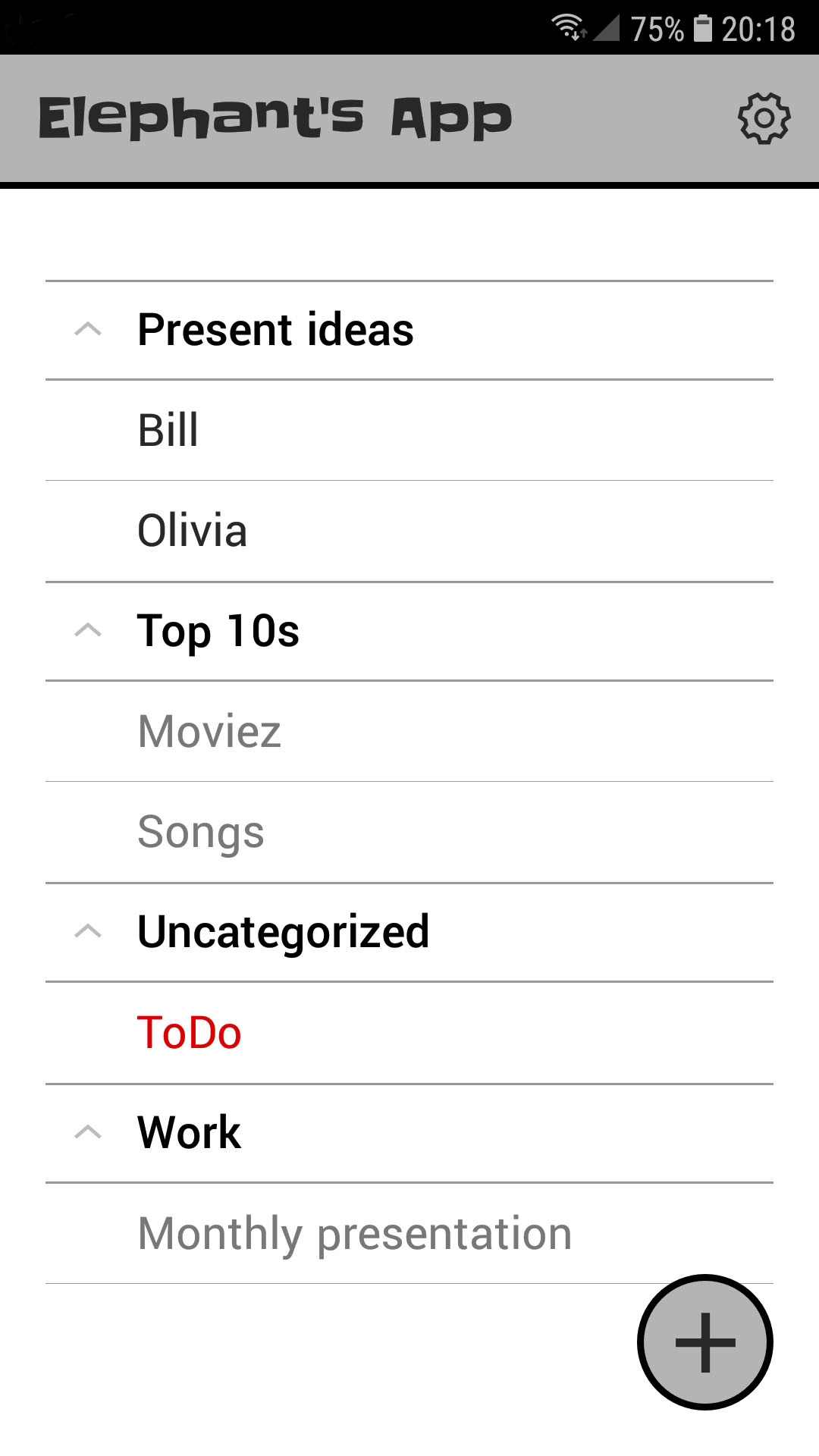Image resolution: width=819 pixels, height=1456 pixels.
Task: Collapse the Top 10s category chevron
Action: click(88, 630)
